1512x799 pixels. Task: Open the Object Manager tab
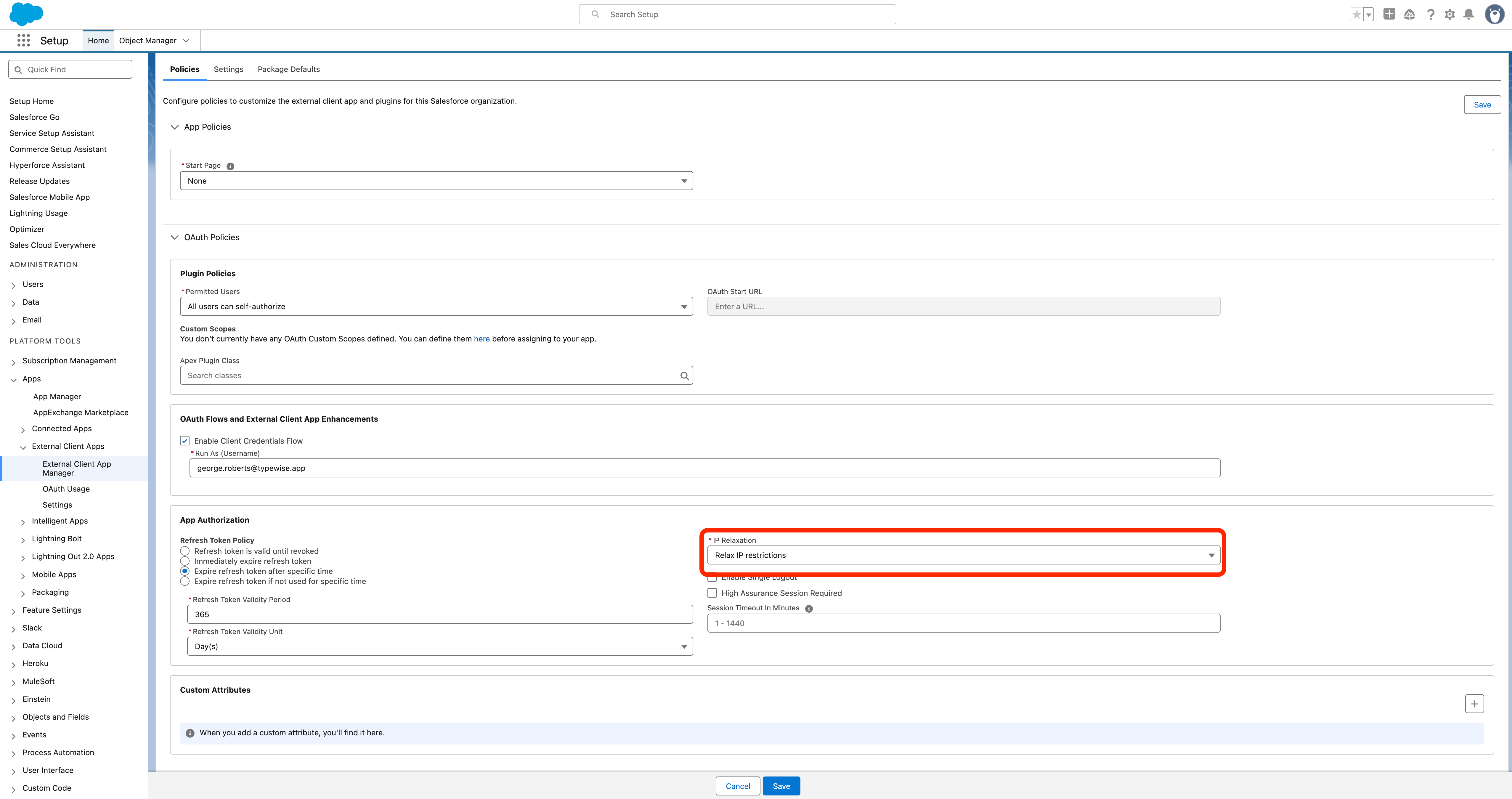148,40
